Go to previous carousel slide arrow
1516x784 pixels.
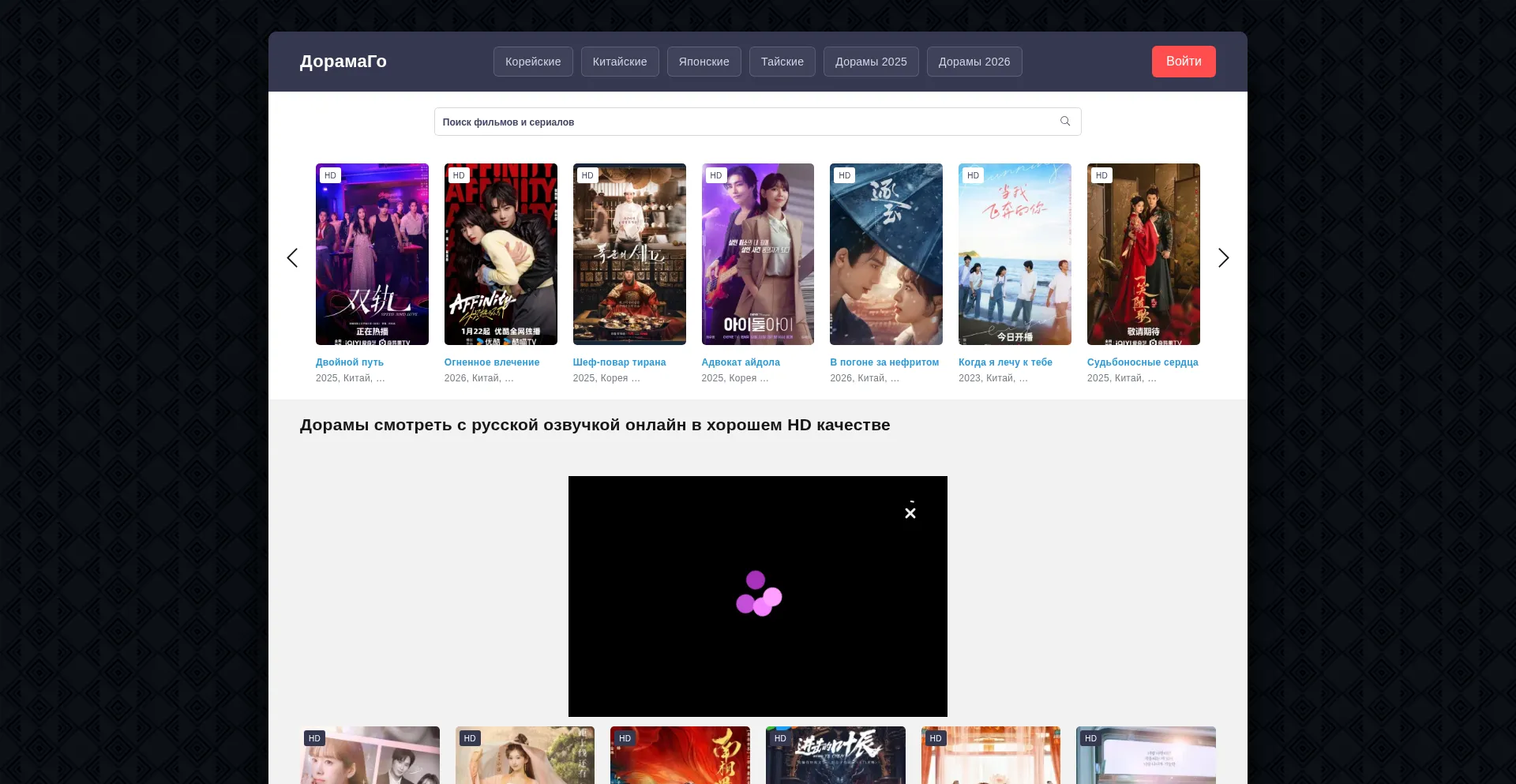(x=292, y=258)
